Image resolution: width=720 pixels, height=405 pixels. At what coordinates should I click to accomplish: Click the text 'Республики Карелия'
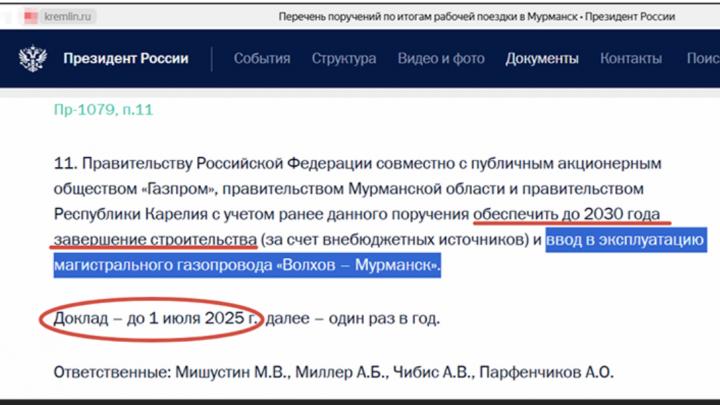point(131,214)
